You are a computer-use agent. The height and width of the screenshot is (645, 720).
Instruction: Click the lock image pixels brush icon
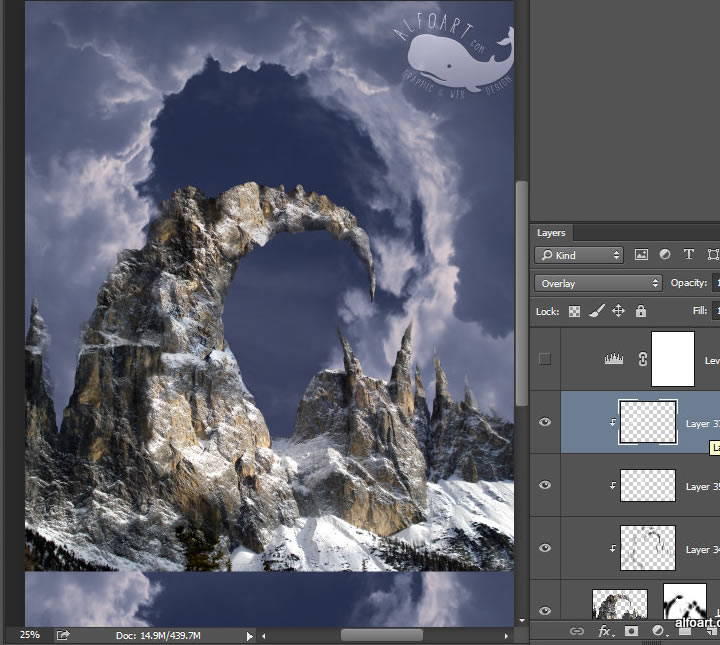[x=596, y=311]
